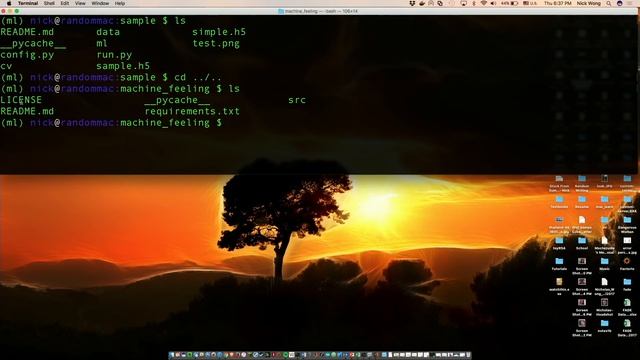The image size is (640, 360).
Task: Click the data entry in the listing
Action: coord(108,32)
